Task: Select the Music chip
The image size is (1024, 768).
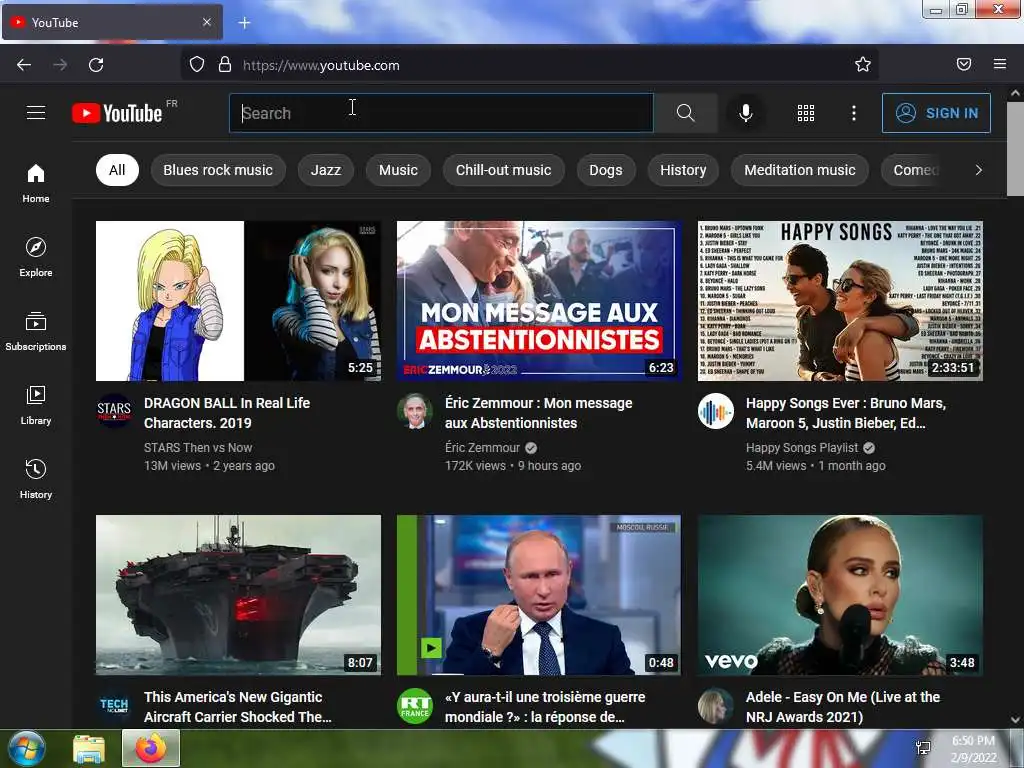Action: point(398,170)
